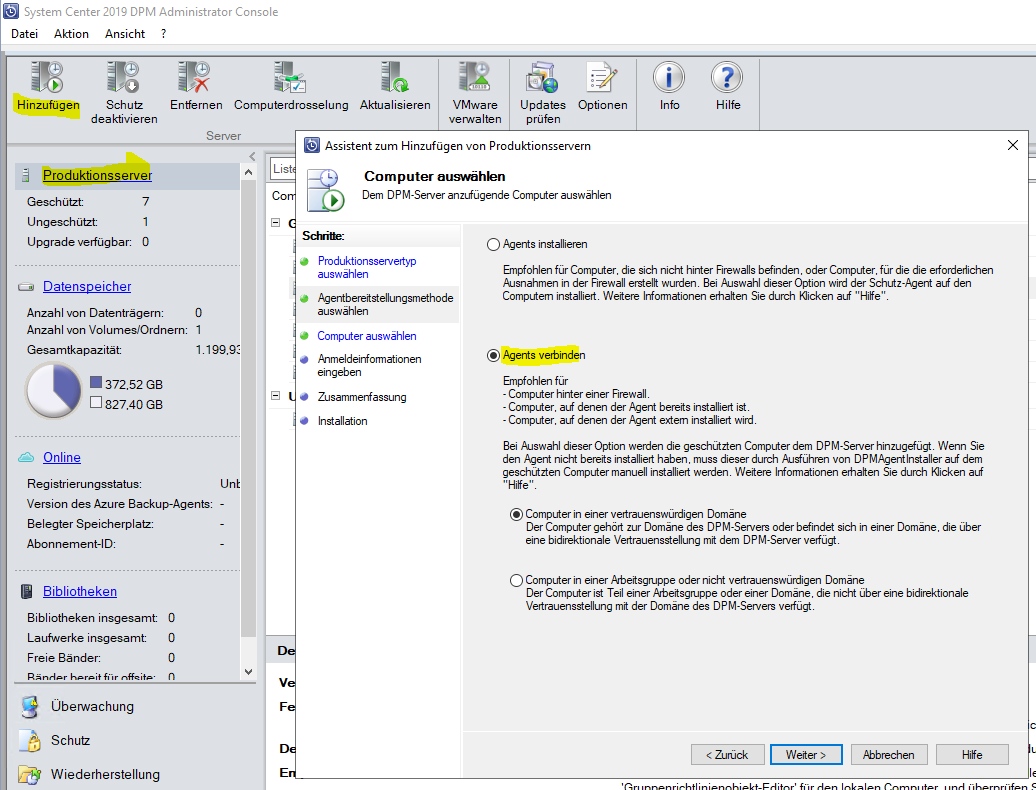Click the Bibliotheken library icon
Viewport: 1036px width, 790px height.
pos(26,591)
